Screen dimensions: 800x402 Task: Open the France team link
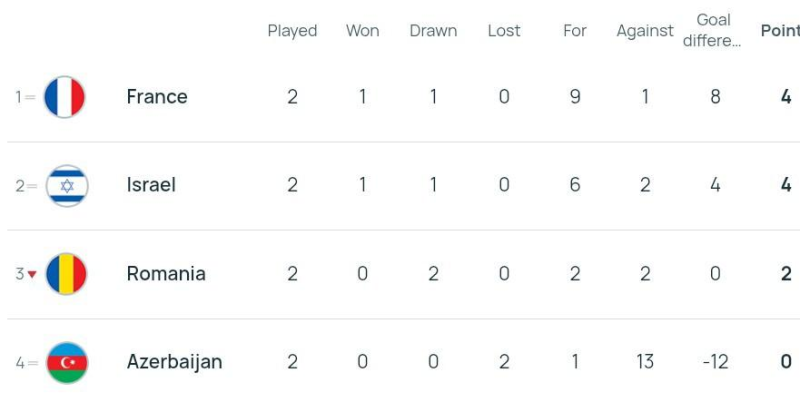pos(157,97)
